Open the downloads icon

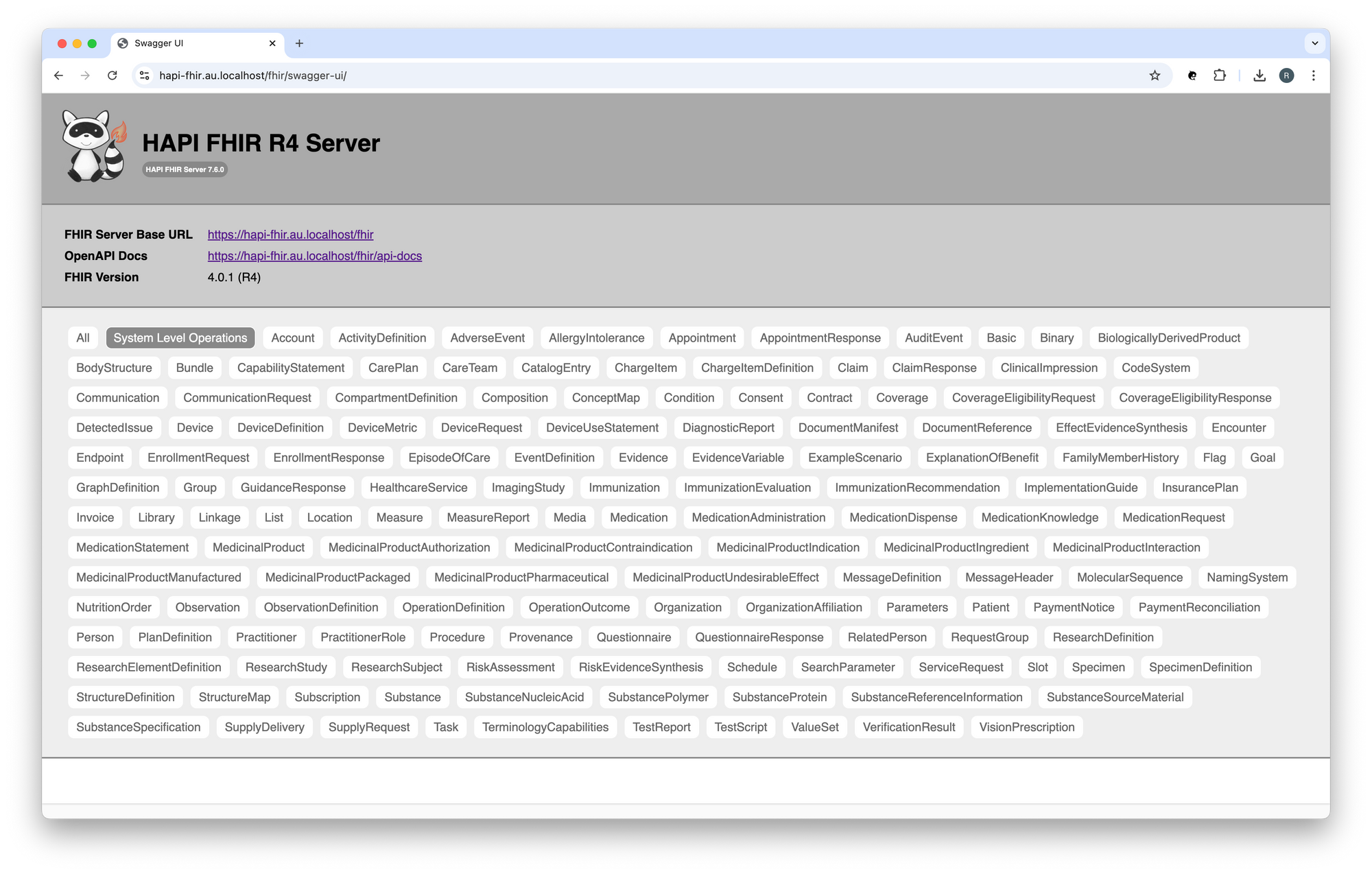[1259, 75]
